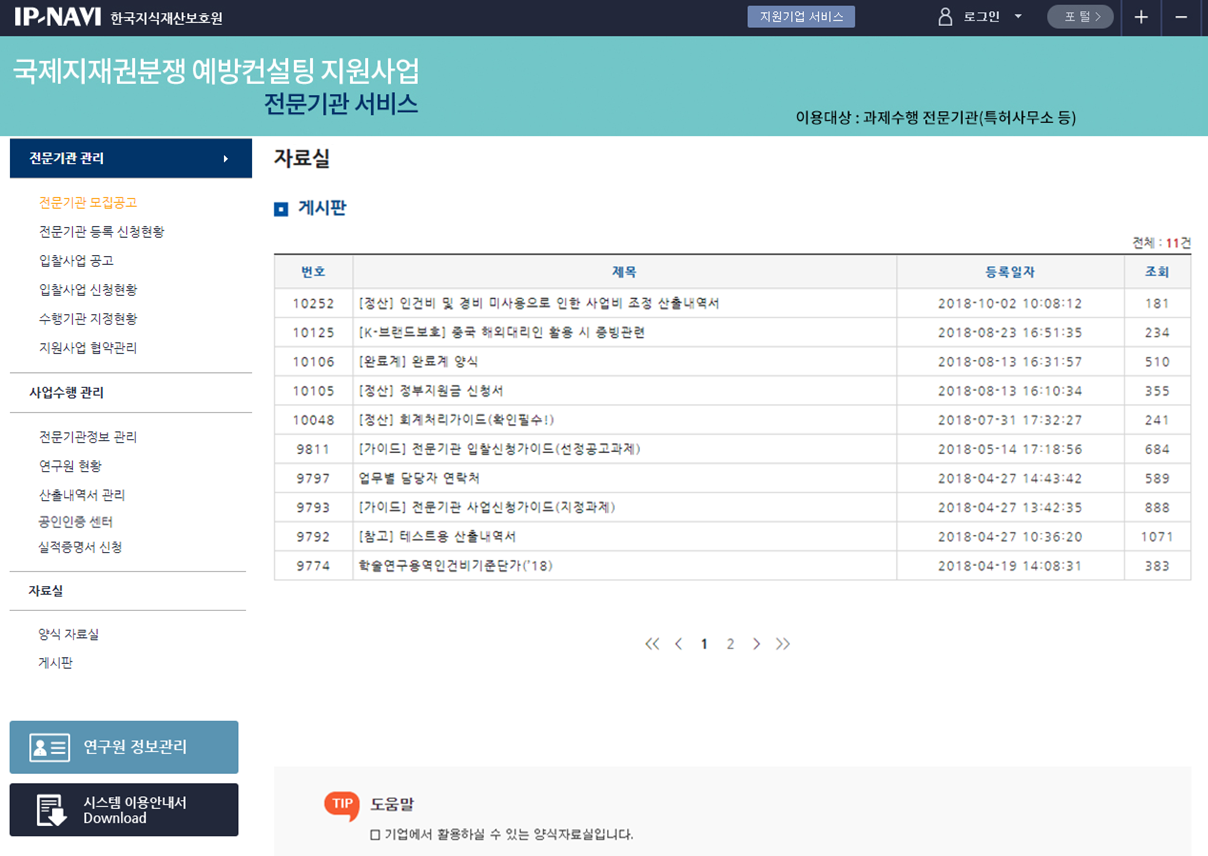Open 전문기관 모집공고 in sidebar
The height and width of the screenshot is (856, 1208).
click(x=88, y=203)
